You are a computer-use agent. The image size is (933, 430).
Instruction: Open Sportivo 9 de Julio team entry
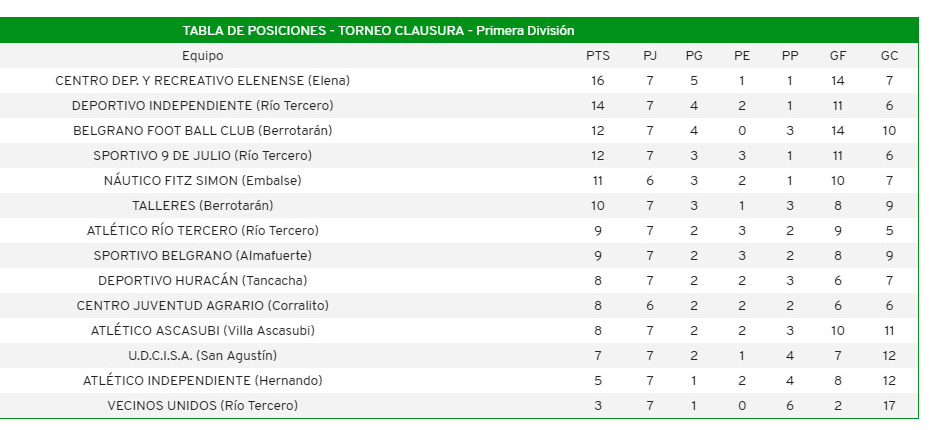[x=202, y=156]
